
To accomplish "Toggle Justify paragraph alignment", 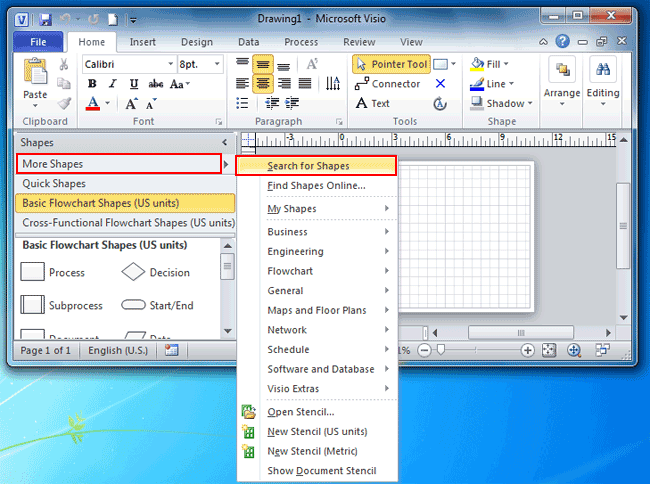I will 305,84.
